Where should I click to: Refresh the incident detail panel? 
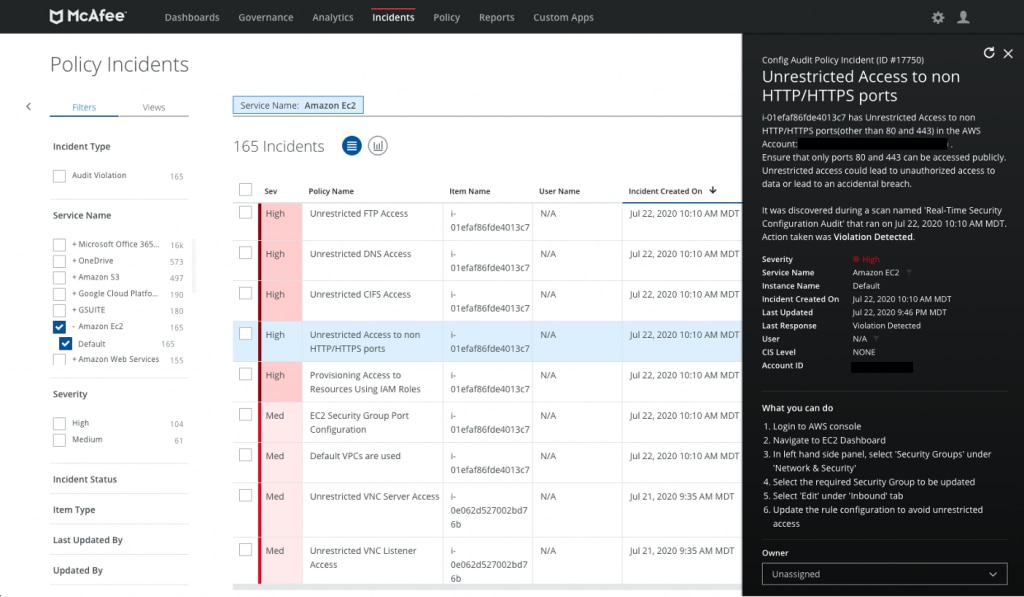coord(989,53)
